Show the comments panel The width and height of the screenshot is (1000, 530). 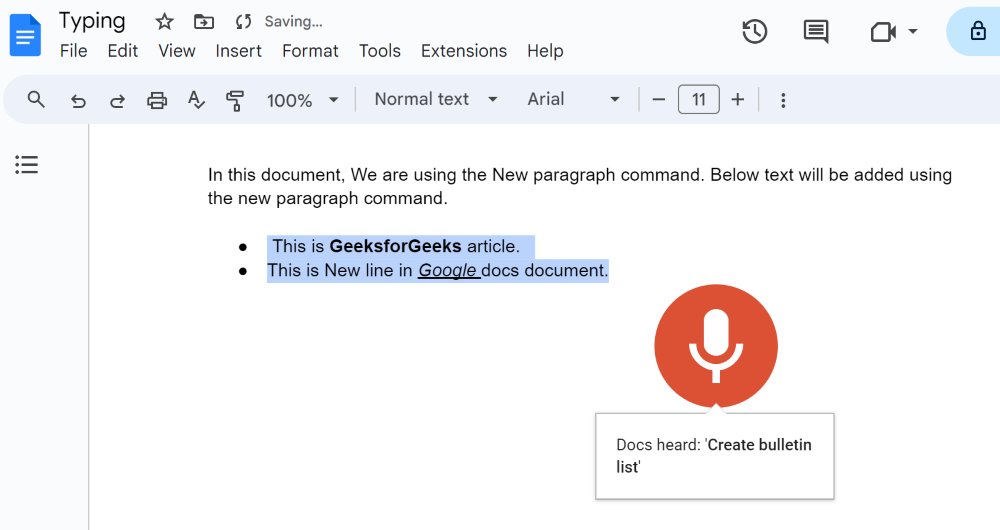816,32
